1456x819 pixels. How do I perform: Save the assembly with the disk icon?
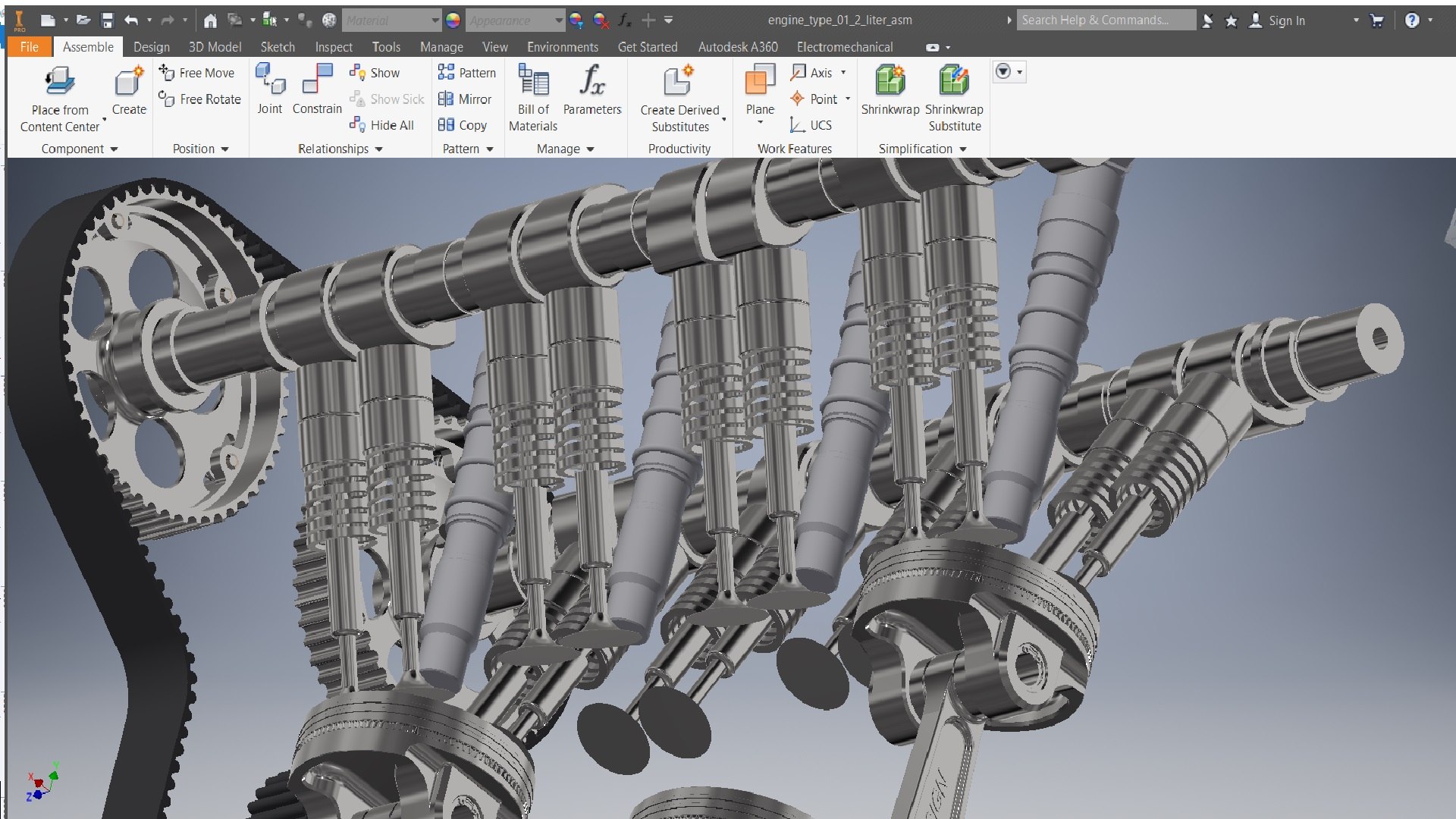(x=107, y=20)
